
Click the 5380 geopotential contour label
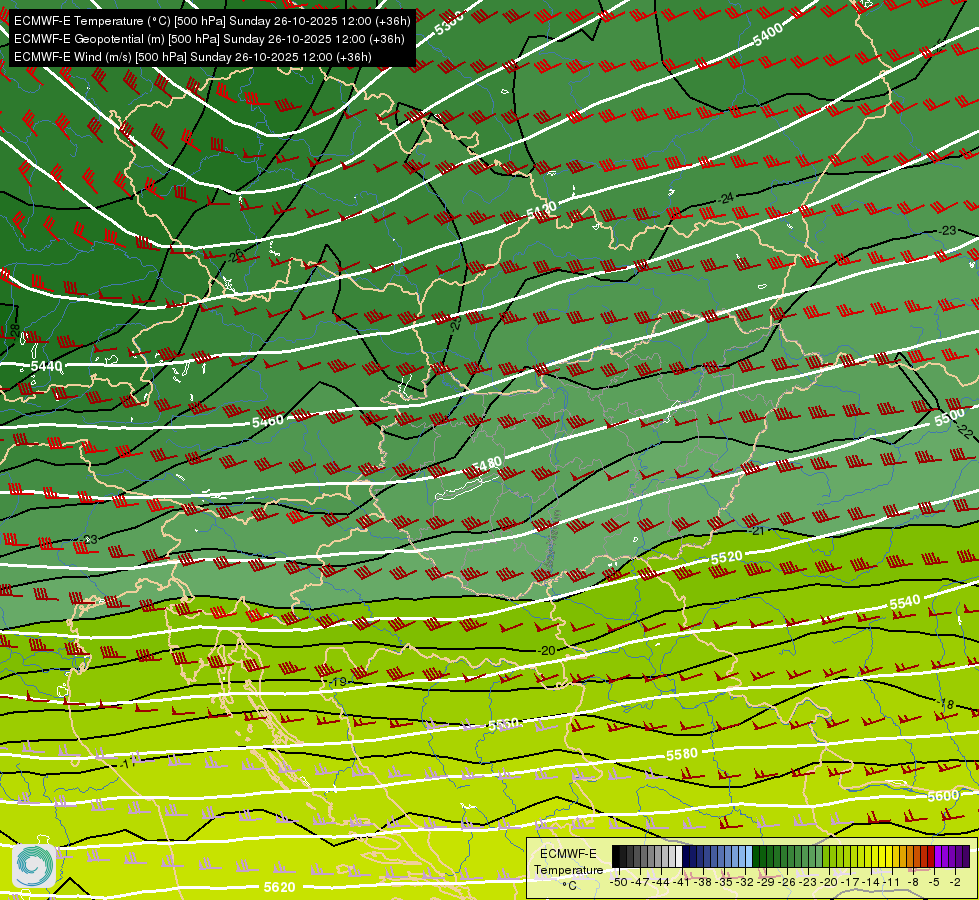(449, 24)
